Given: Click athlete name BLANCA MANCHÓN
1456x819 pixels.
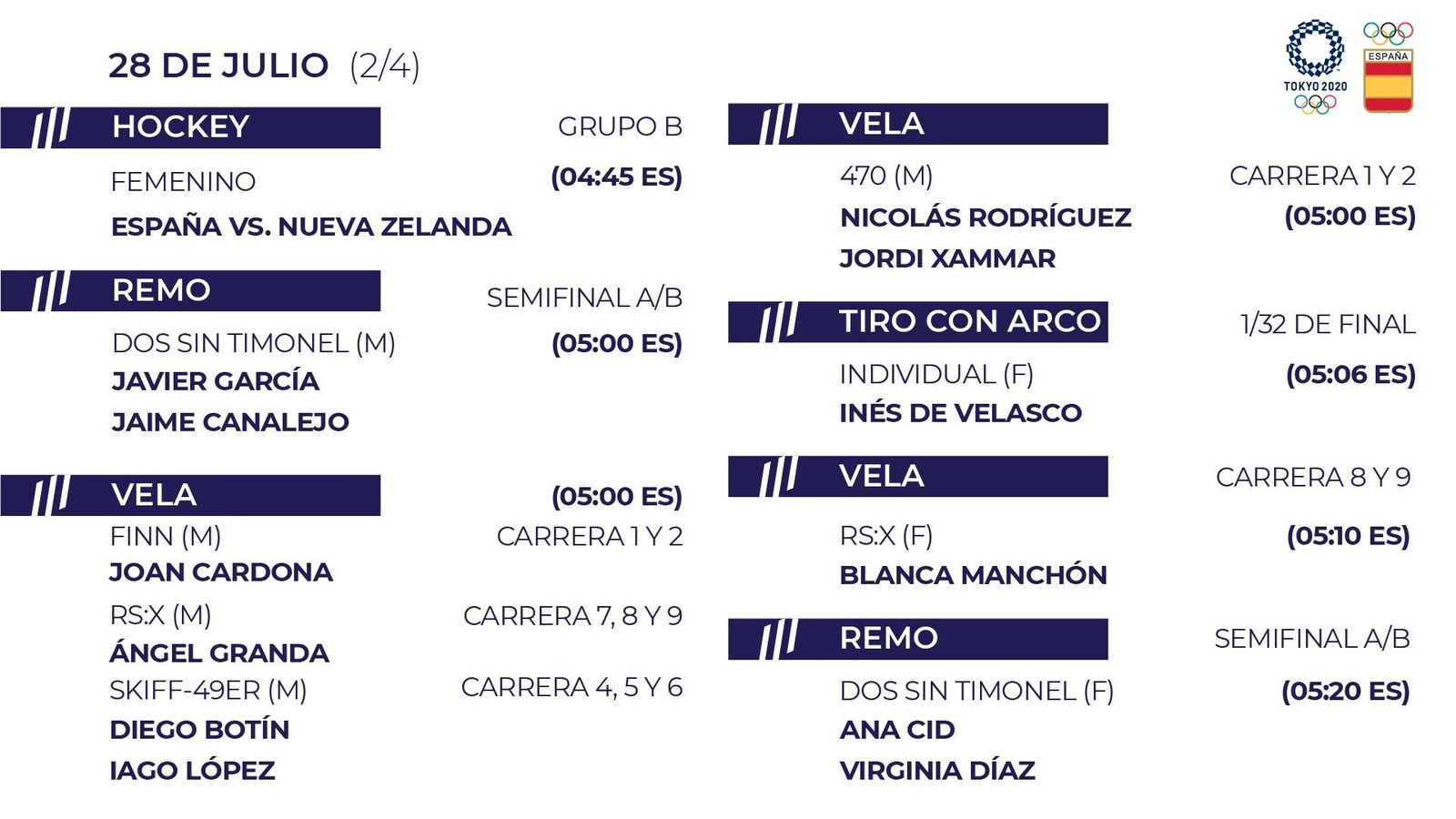Looking at the screenshot, I should pos(974,575).
